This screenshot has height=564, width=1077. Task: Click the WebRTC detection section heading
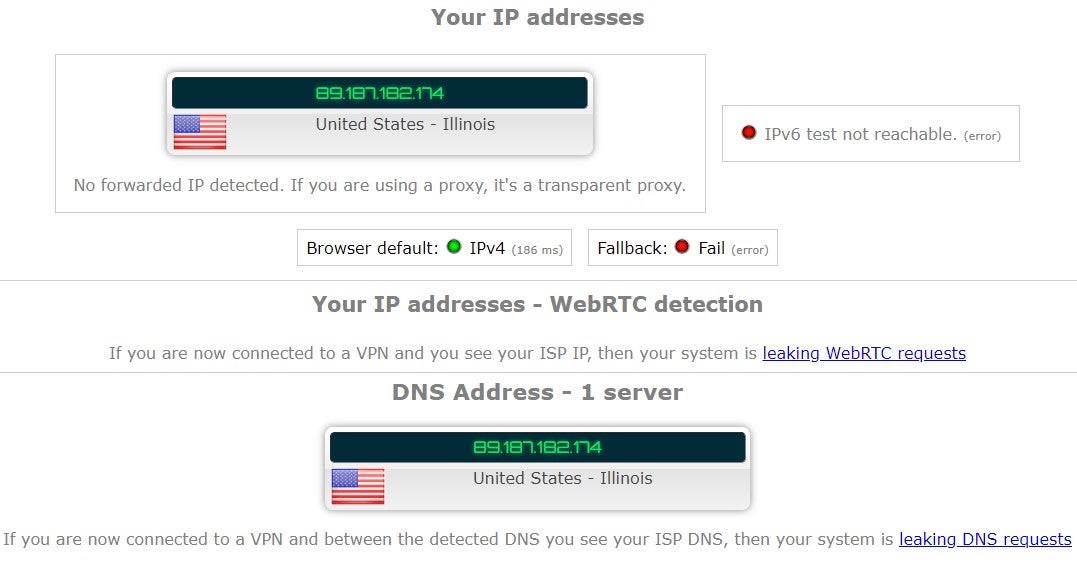[538, 304]
